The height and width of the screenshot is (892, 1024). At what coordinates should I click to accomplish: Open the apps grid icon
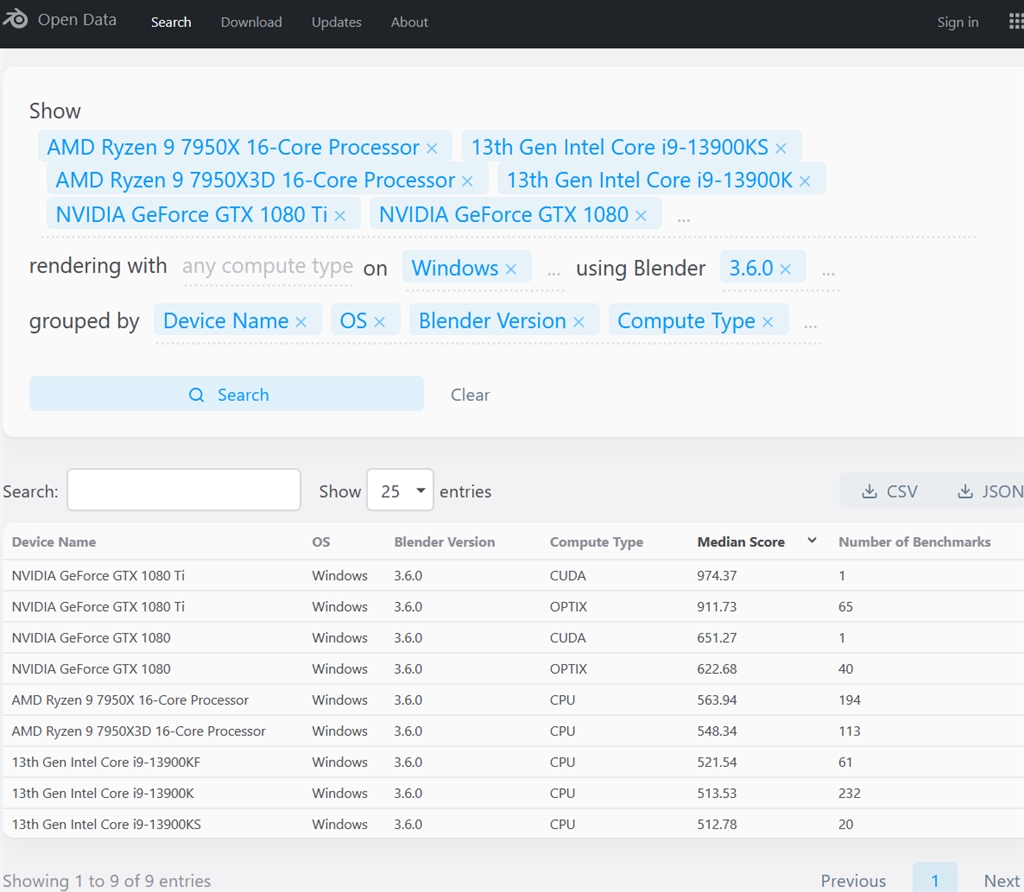click(x=1015, y=22)
